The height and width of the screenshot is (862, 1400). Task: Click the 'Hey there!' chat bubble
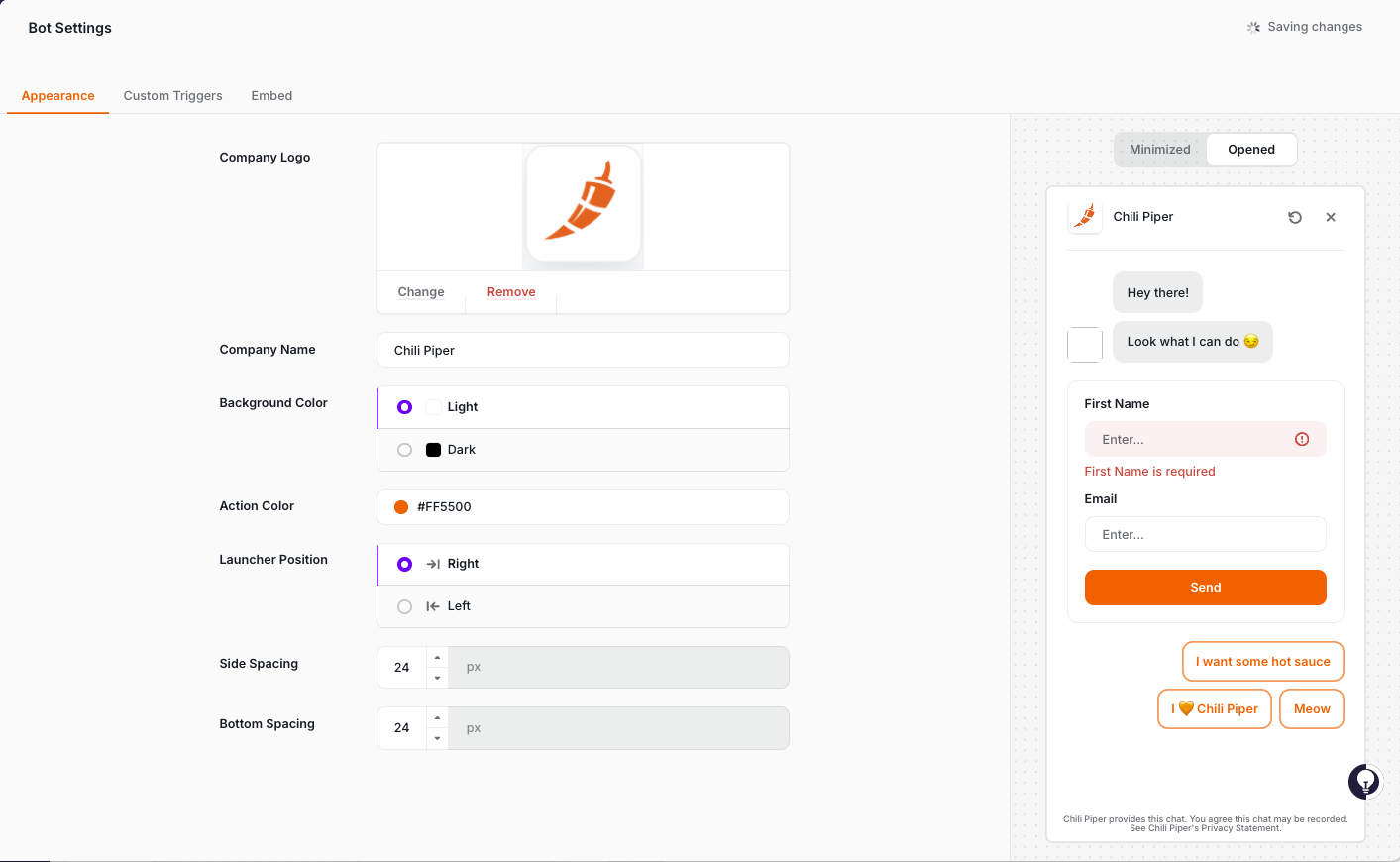click(x=1157, y=292)
